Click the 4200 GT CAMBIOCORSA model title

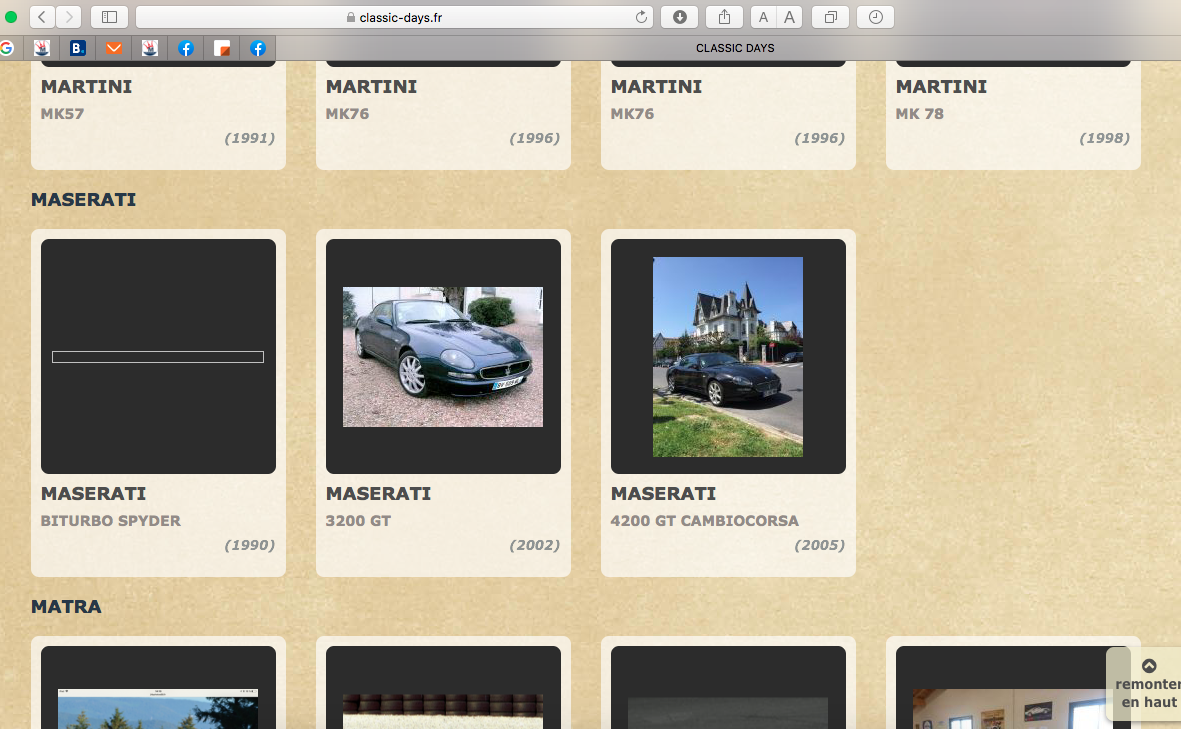coord(704,521)
